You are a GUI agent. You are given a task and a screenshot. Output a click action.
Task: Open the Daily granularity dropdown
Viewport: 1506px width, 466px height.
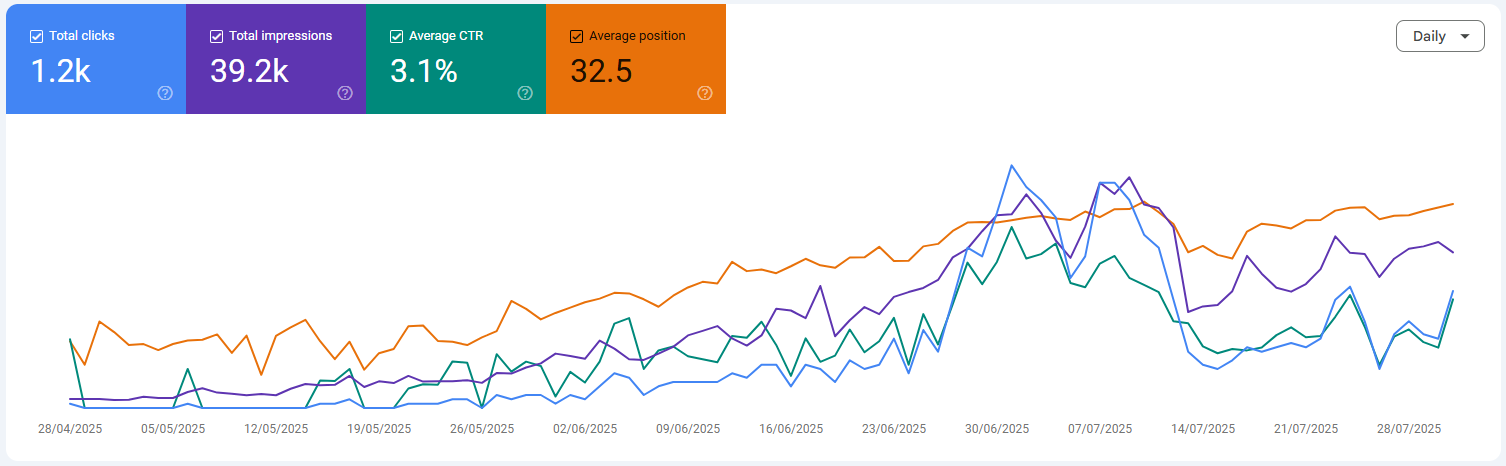click(x=1439, y=36)
